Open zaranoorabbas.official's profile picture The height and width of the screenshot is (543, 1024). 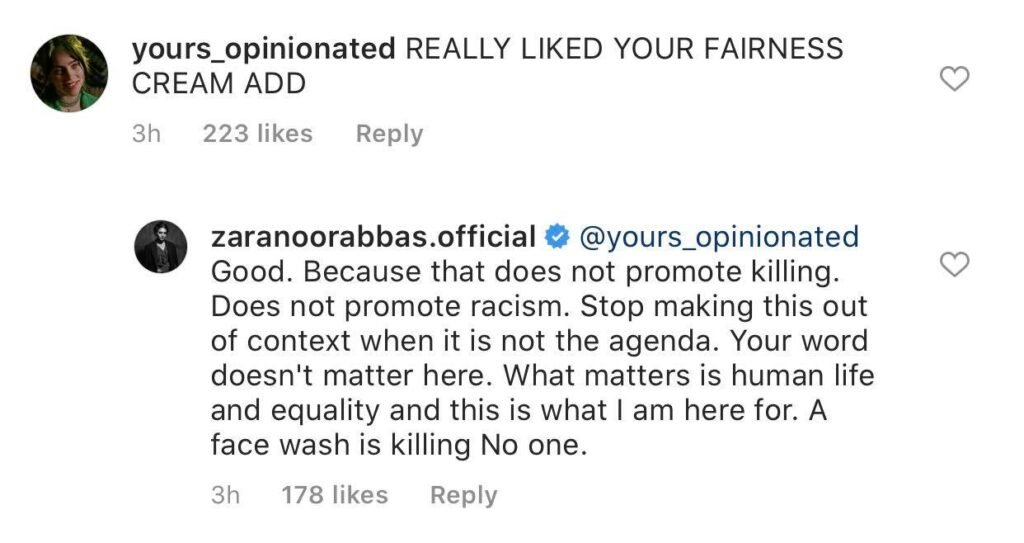pyautogui.click(x=161, y=247)
